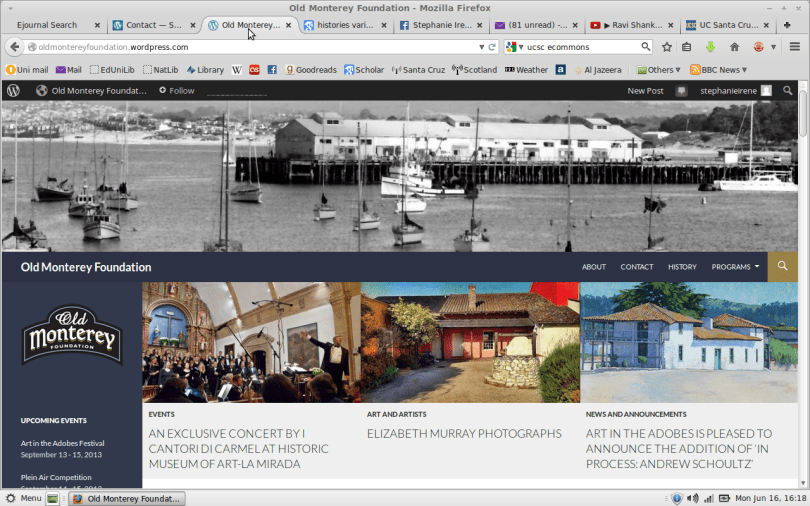Reload the page using the refresh icon
Viewport: 810px width, 506px height.
[x=492, y=47]
